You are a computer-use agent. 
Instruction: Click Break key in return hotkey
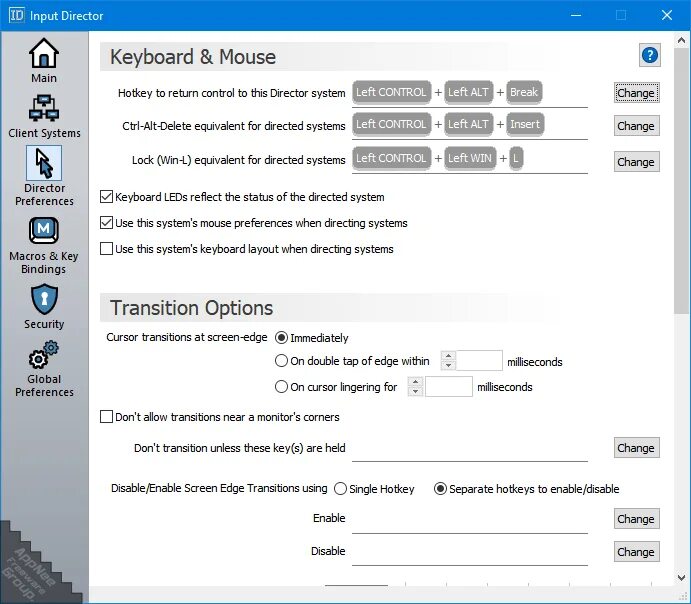(x=524, y=92)
